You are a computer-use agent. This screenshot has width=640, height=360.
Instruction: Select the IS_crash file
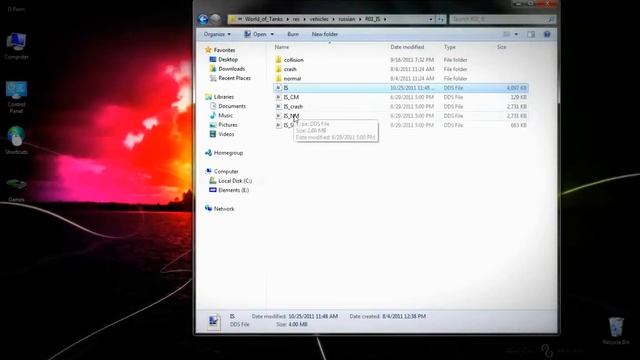pos(293,107)
